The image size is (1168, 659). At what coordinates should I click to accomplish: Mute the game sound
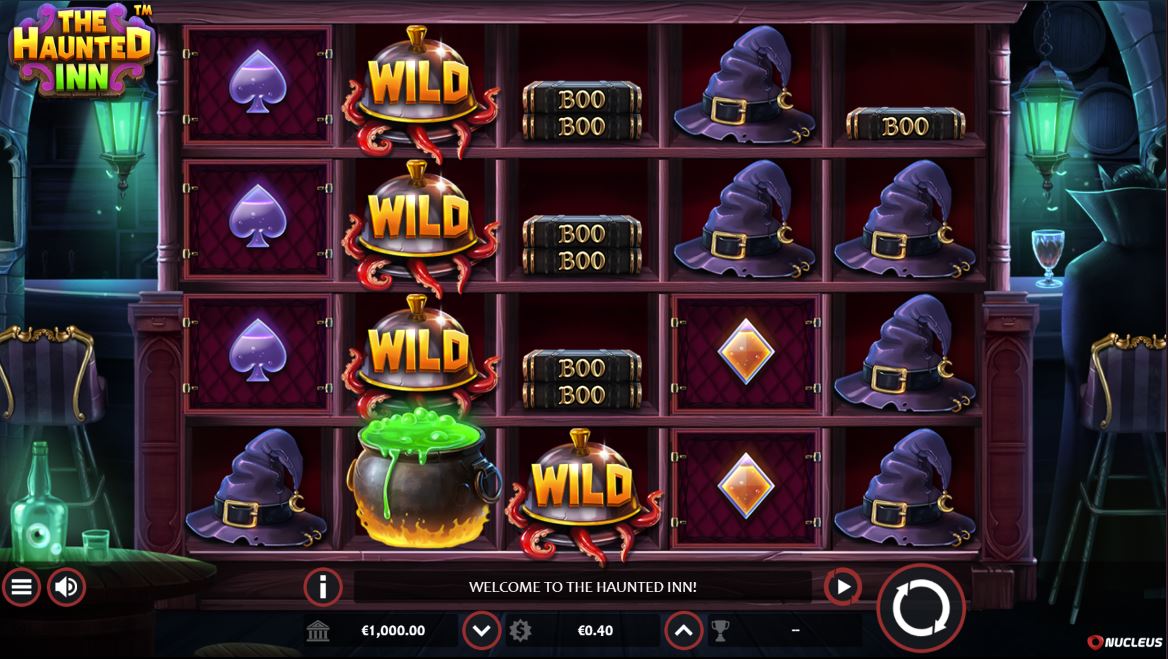pos(66,588)
